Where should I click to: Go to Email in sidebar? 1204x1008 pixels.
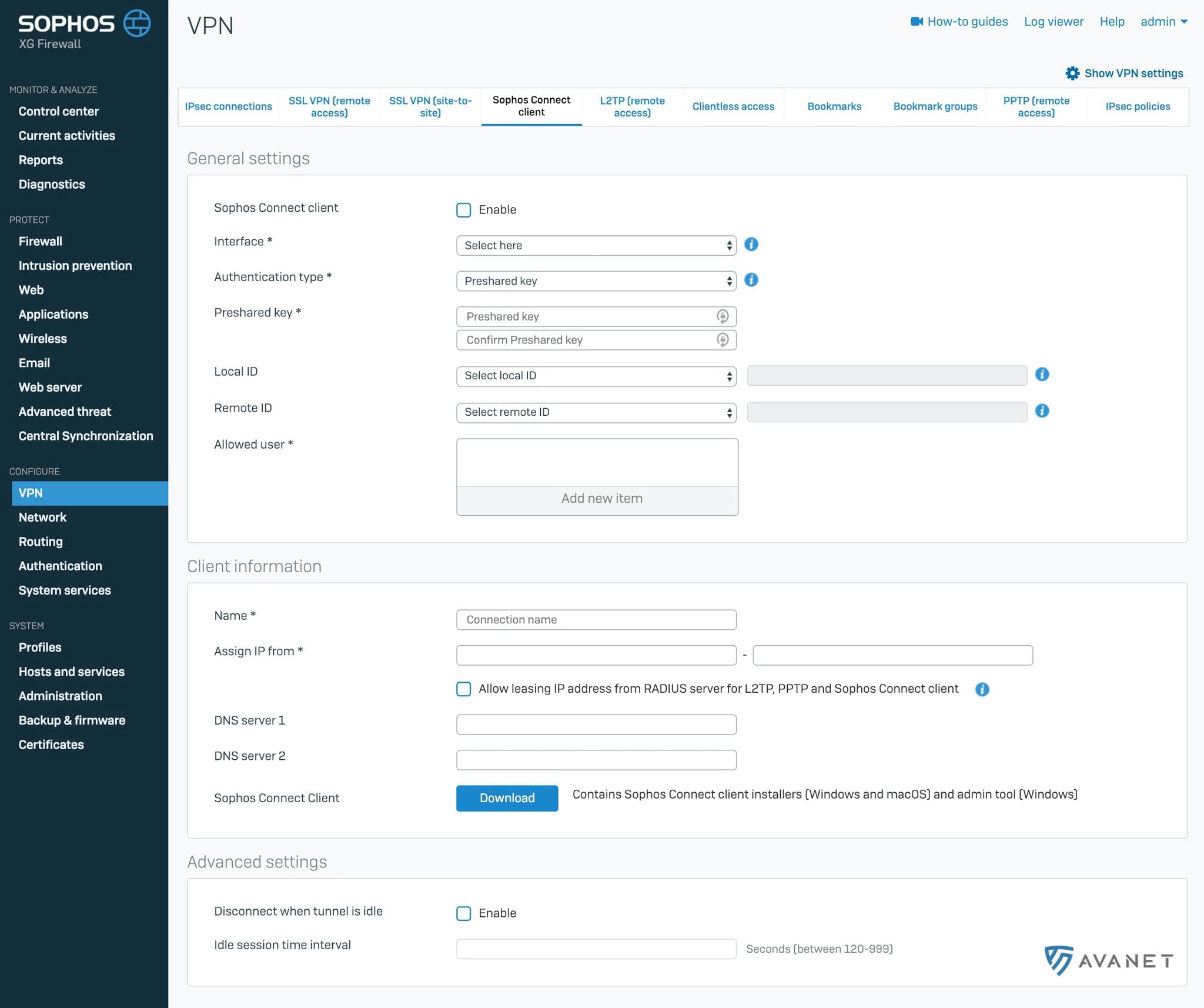(34, 363)
